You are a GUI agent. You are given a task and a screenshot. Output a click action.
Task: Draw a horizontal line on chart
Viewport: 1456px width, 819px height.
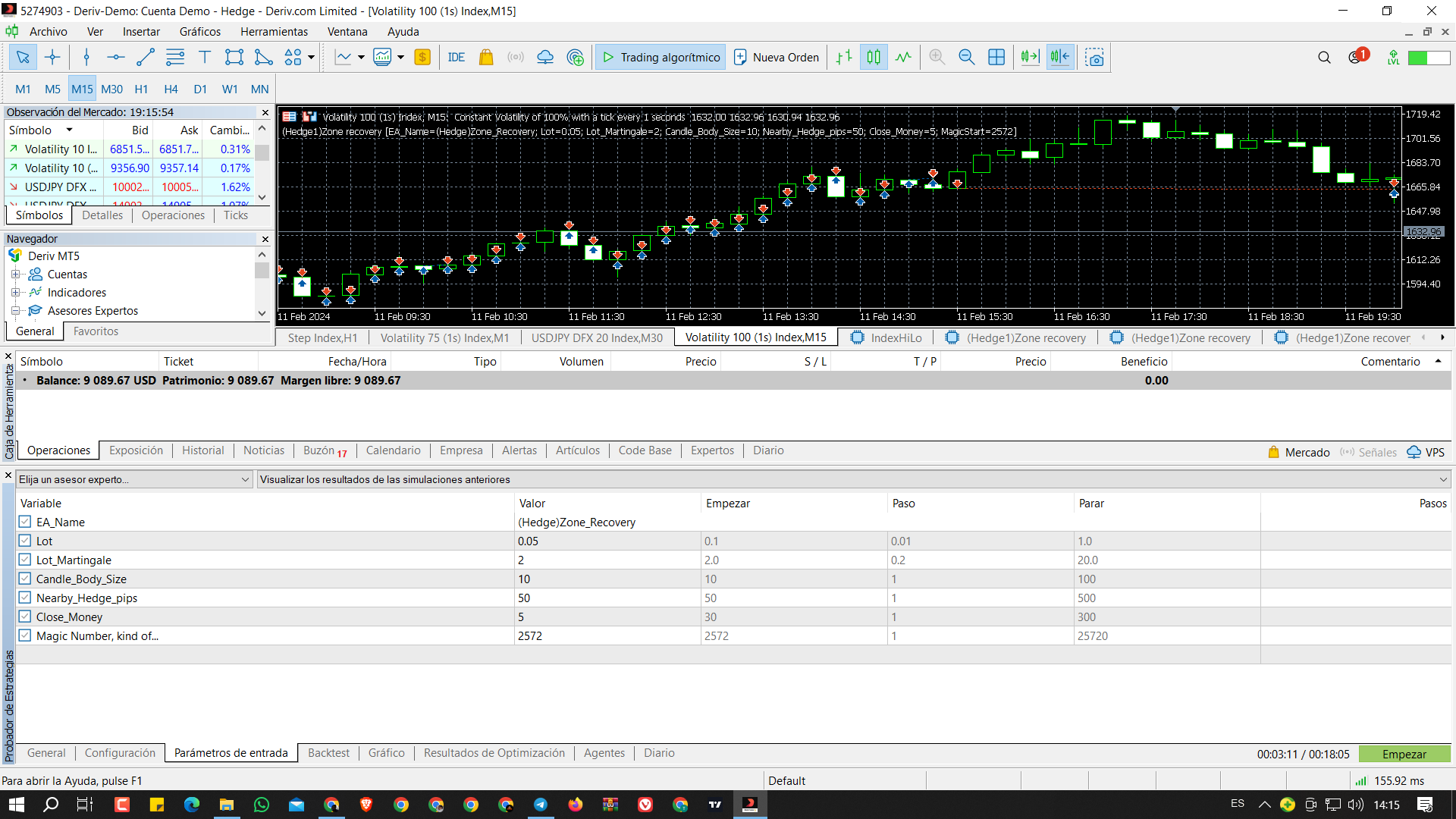point(115,57)
